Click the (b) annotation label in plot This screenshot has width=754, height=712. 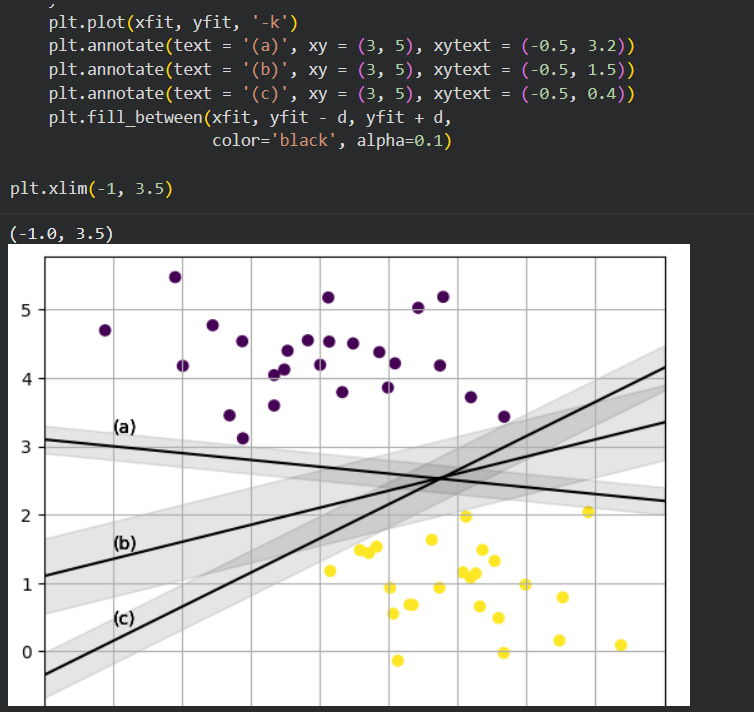pyautogui.click(x=125, y=544)
